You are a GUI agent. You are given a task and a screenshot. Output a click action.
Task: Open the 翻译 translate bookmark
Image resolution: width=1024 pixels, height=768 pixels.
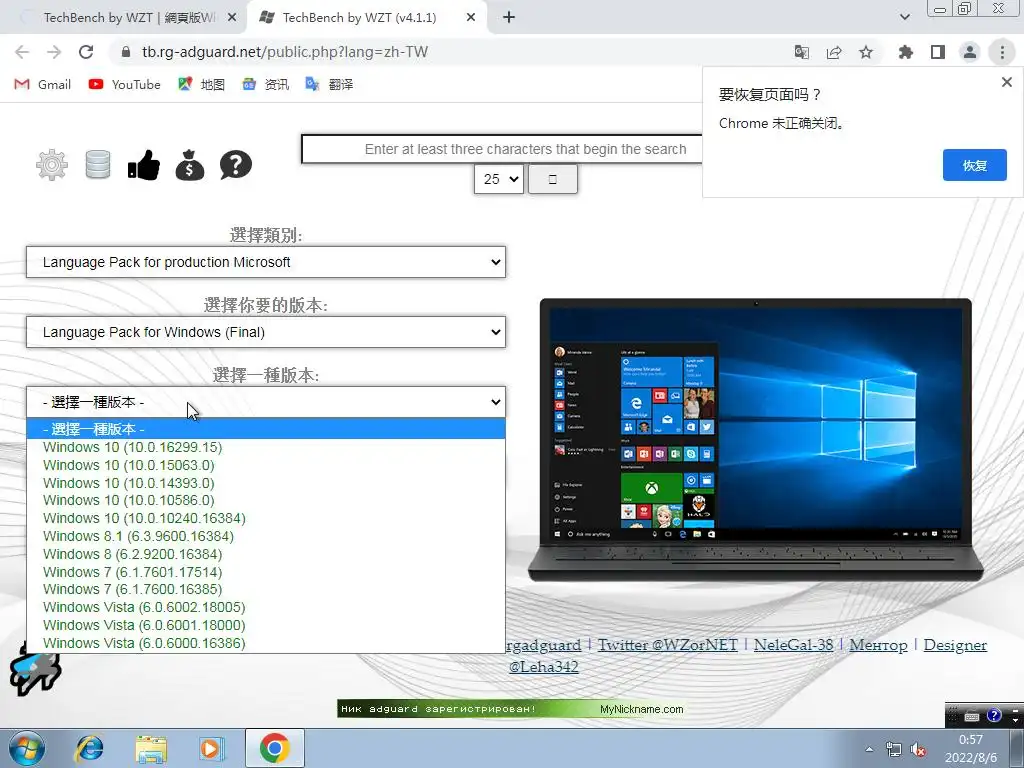[x=330, y=84]
